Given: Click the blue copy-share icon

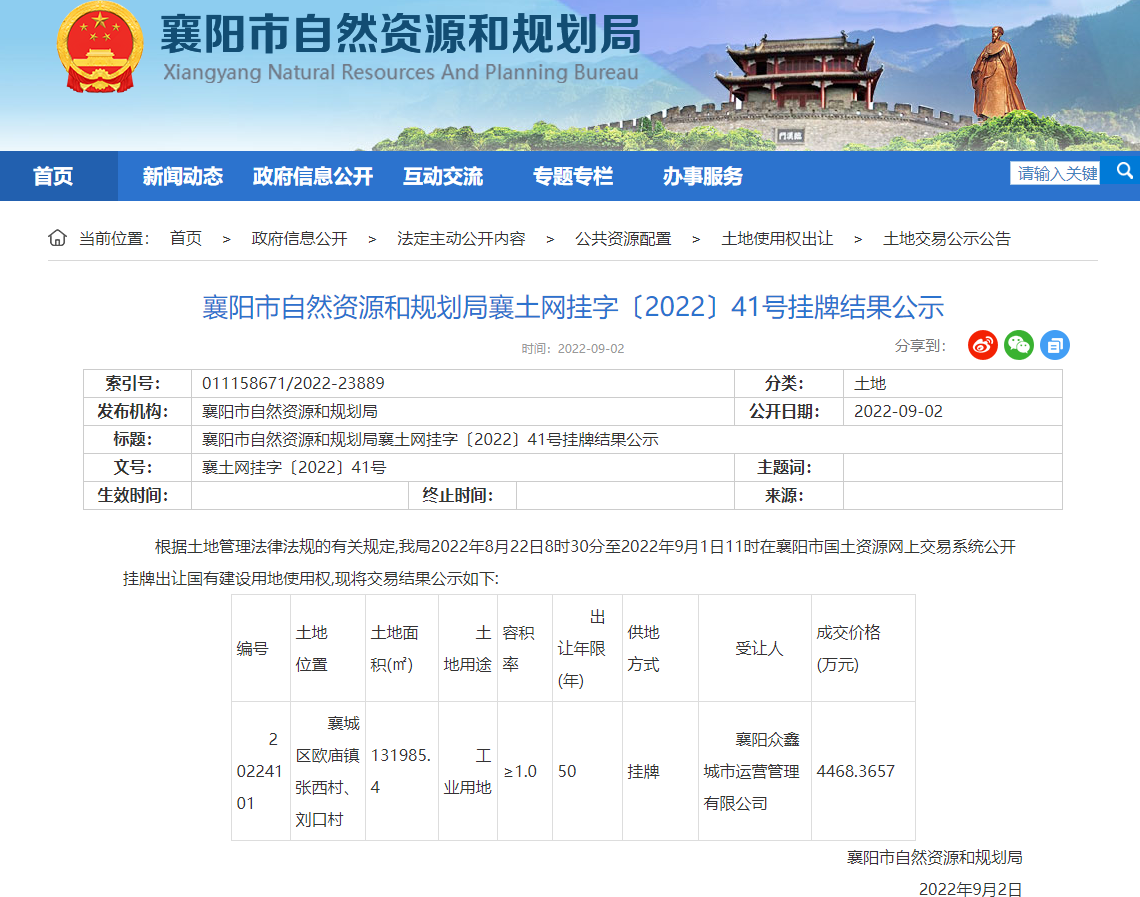Looking at the screenshot, I should (1055, 345).
